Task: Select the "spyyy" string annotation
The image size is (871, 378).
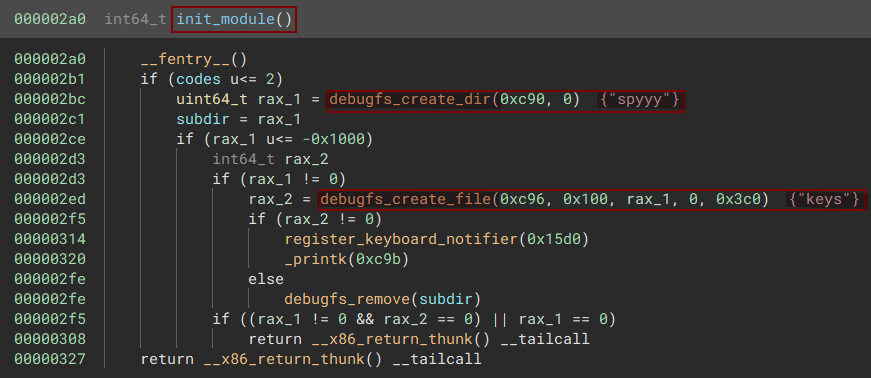Action: point(639,99)
